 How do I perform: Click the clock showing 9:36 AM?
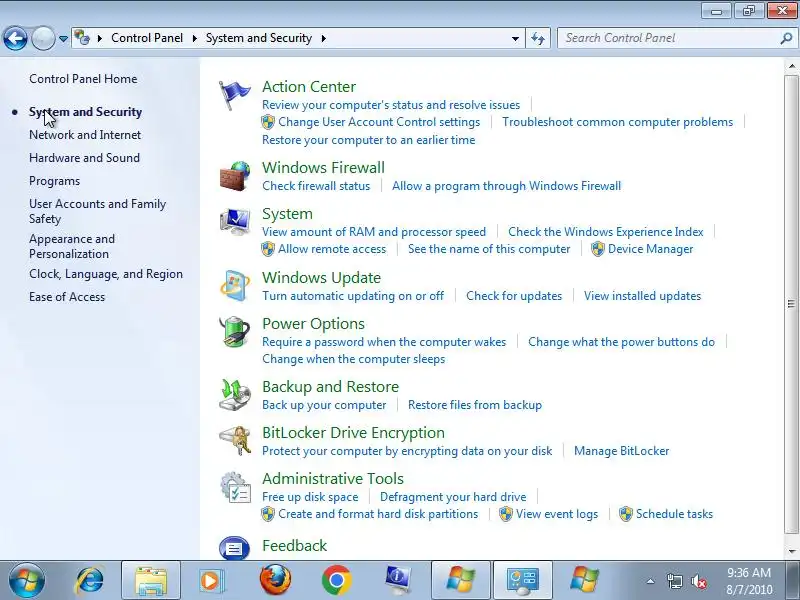click(x=748, y=573)
